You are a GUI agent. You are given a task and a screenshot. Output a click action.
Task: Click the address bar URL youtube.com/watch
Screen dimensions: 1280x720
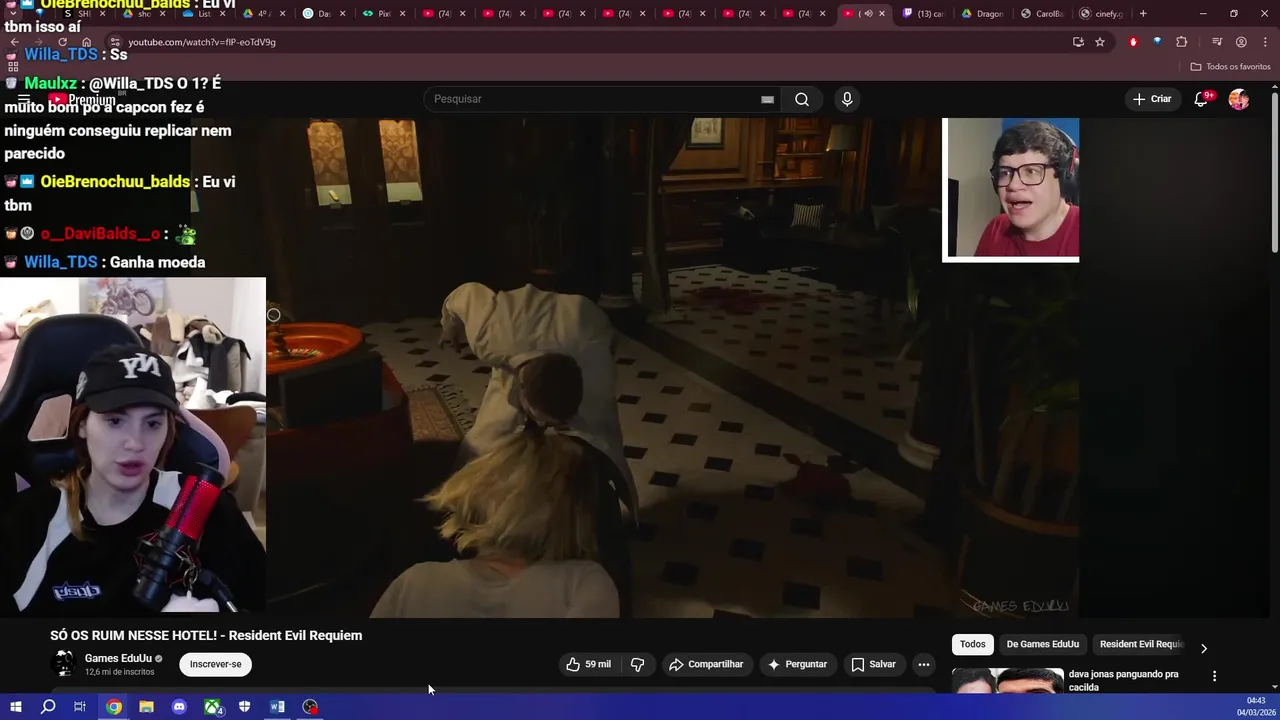(202, 42)
